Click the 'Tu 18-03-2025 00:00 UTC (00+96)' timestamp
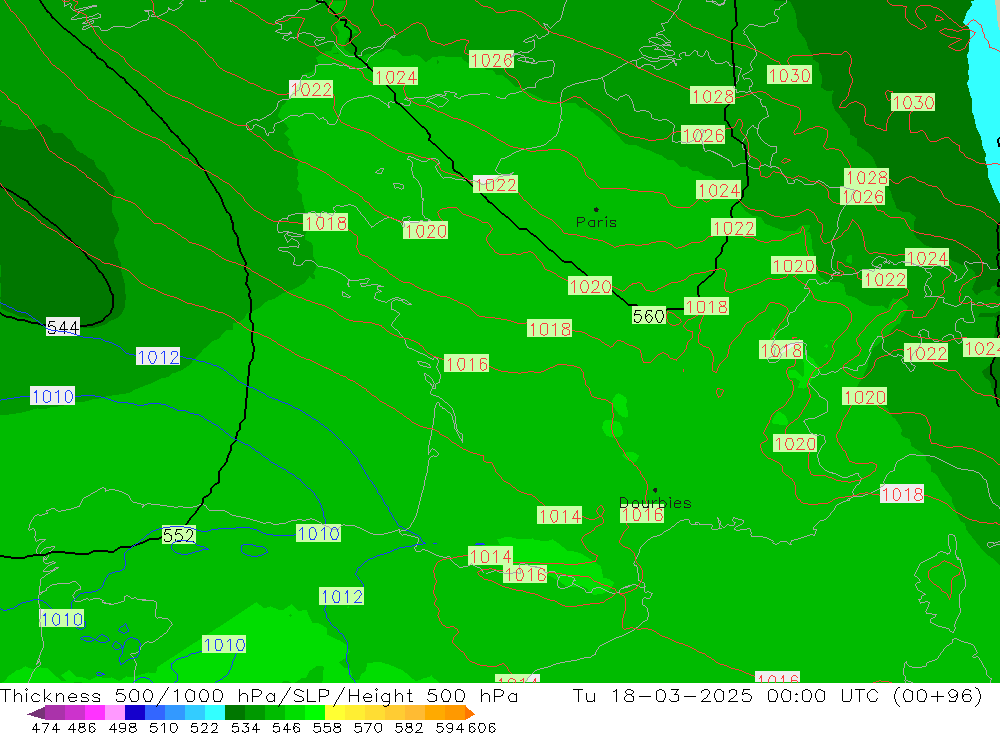Viewport: 1000px width, 733px height. point(777,695)
